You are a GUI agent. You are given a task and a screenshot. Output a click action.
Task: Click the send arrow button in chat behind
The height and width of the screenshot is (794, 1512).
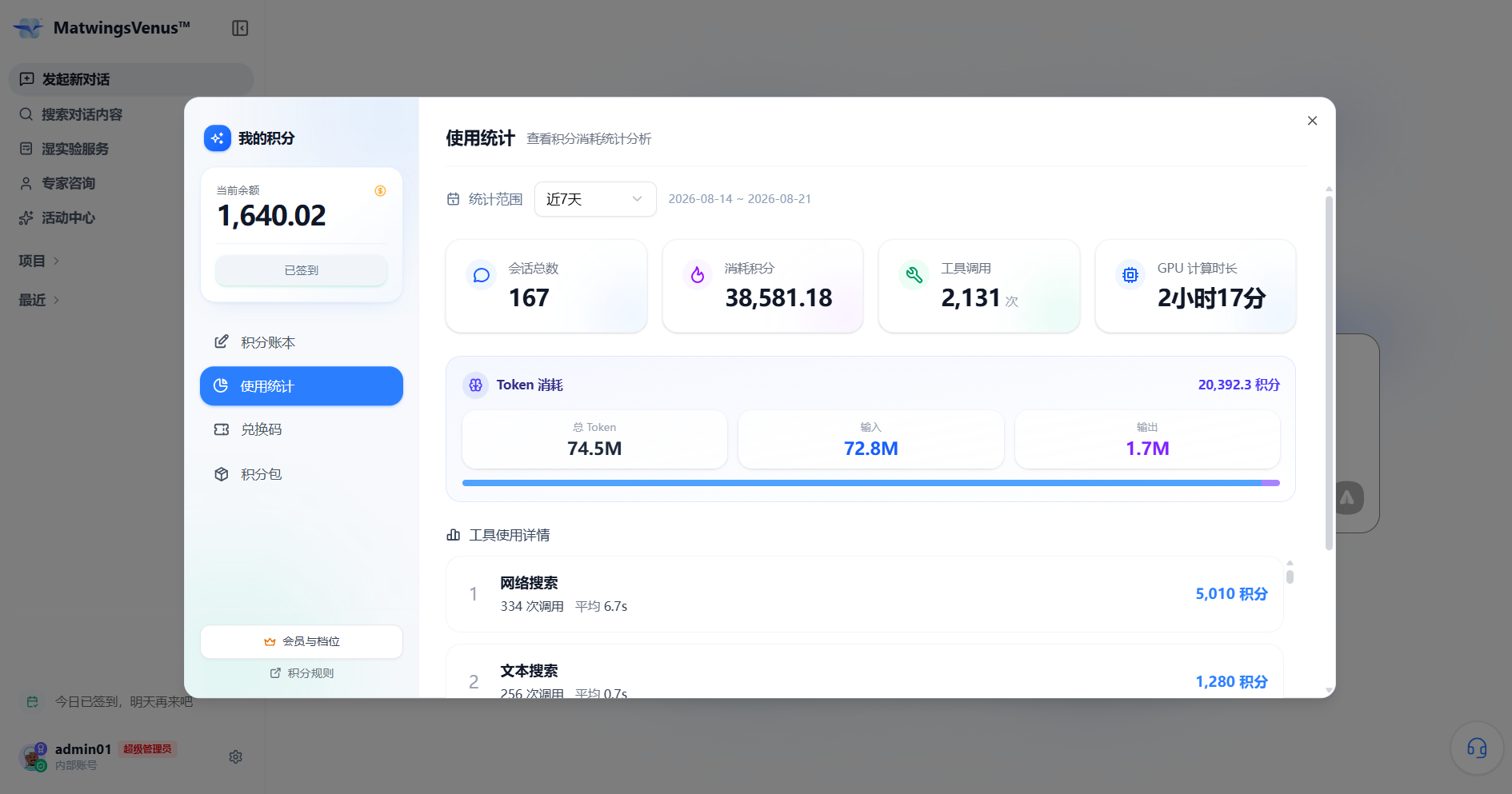coord(1348,498)
